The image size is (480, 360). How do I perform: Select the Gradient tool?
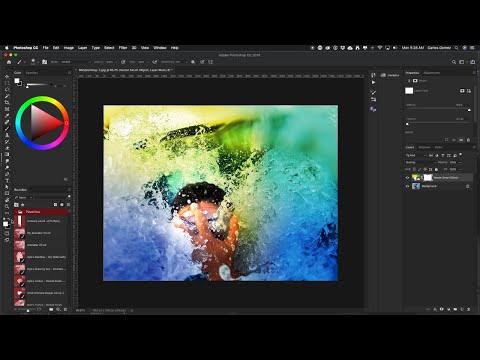[7, 154]
